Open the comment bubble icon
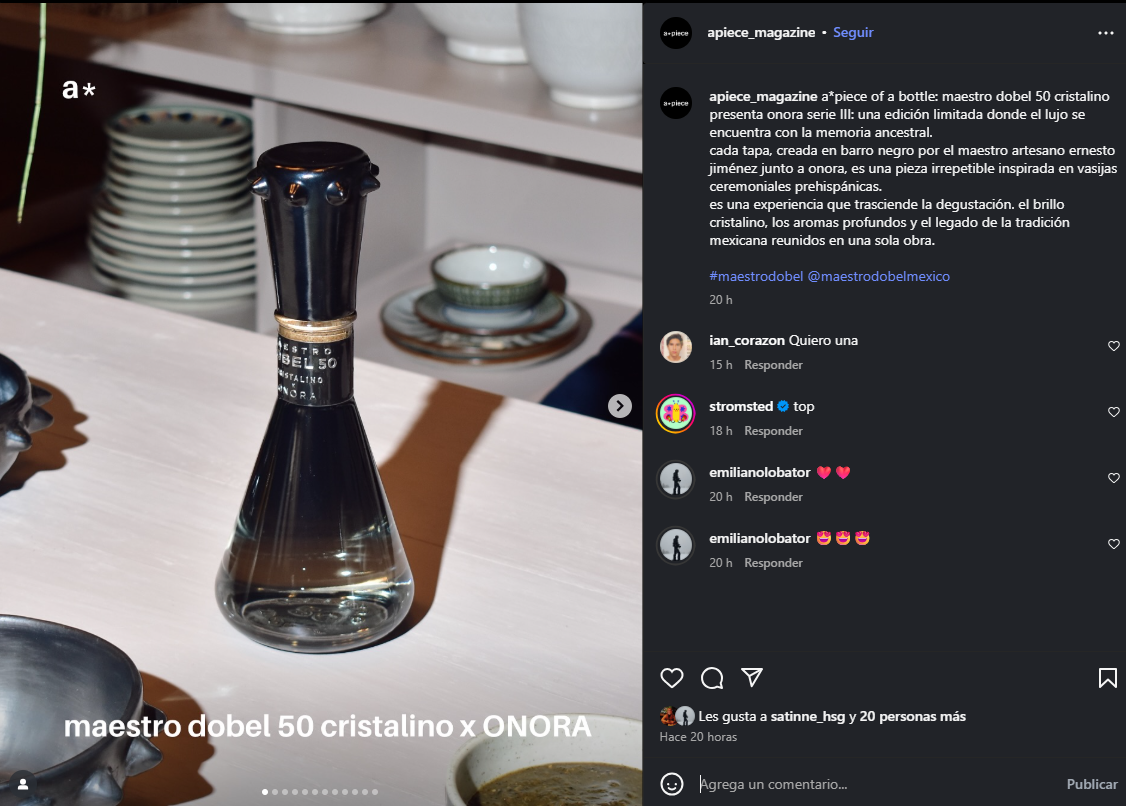1126x806 pixels. [712, 677]
